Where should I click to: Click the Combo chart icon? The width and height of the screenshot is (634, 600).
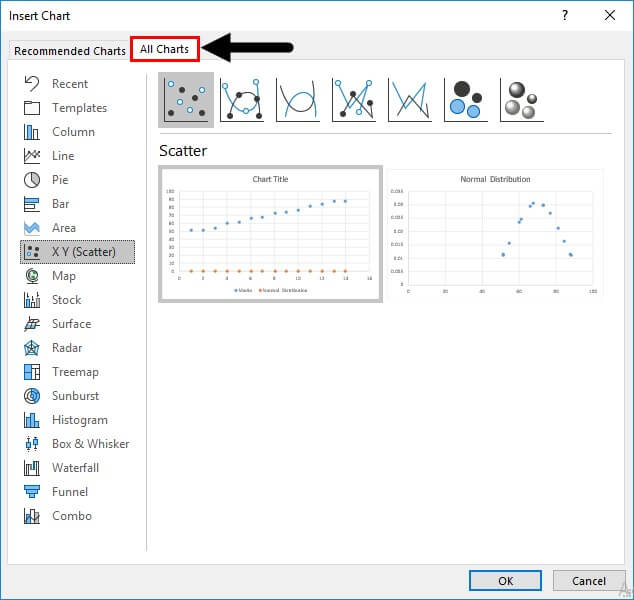(32, 516)
